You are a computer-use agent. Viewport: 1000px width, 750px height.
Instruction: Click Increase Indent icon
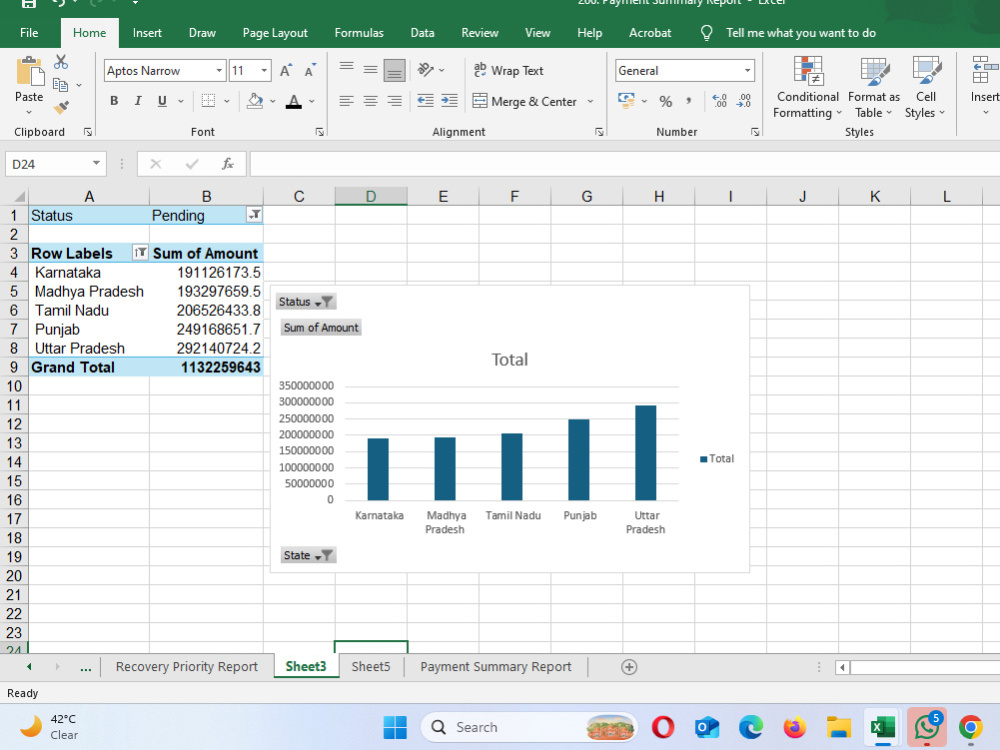[x=450, y=101]
